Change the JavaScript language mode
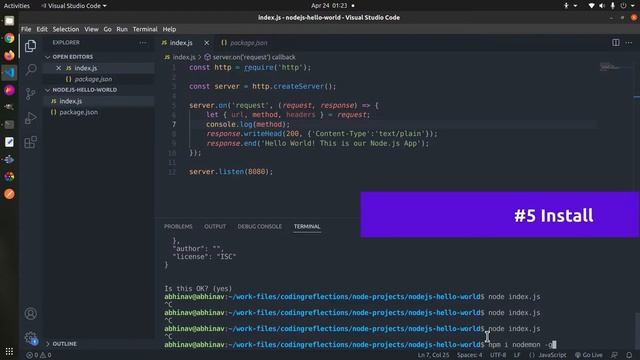 point(552,355)
